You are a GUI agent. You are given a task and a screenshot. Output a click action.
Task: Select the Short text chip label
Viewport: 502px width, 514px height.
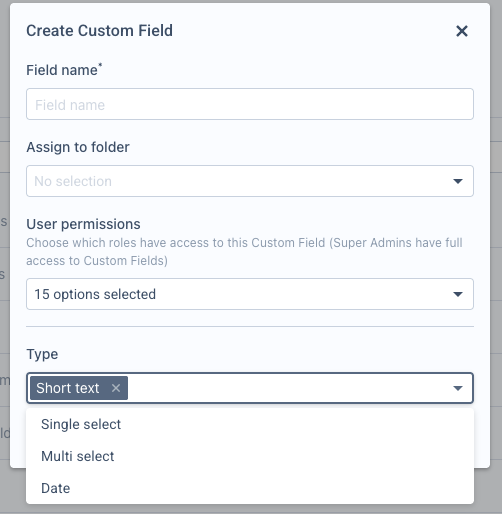[68, 388]
